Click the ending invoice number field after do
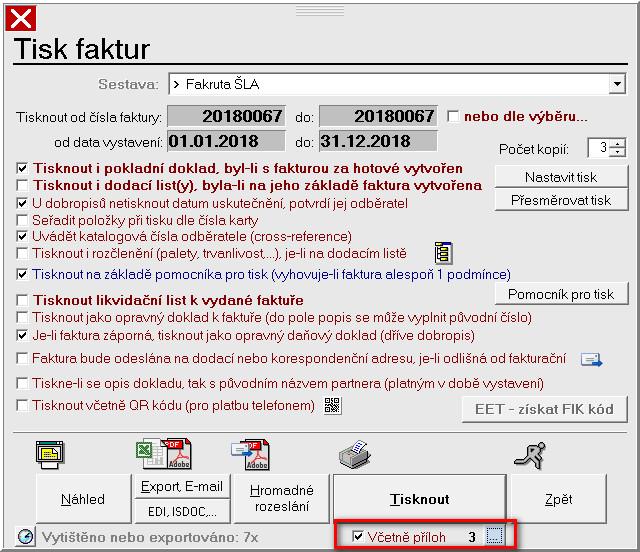Viewport: 640px width, 552px height. tap(378, 116)
